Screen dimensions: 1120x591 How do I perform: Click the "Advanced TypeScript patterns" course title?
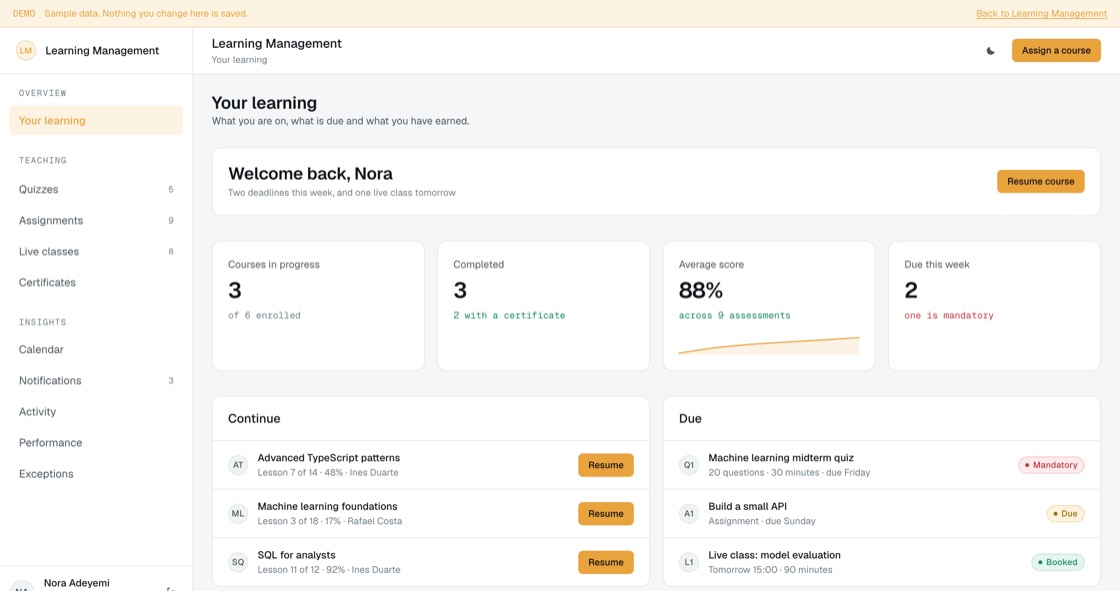tap(329, 458)
